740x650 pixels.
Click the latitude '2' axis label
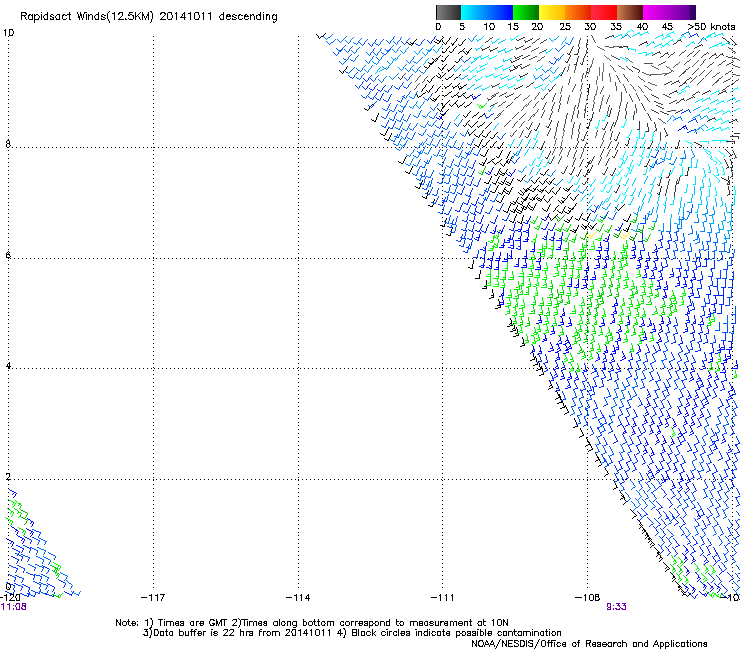click(8, 477)
